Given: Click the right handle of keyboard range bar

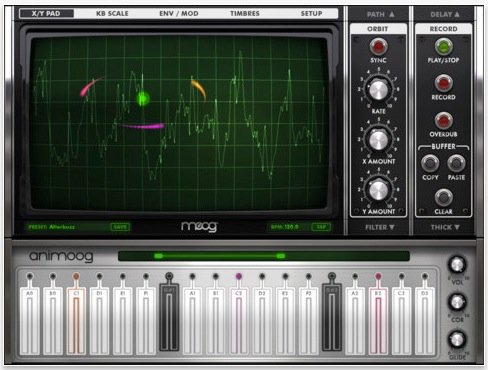Looking at the screenshot, I should (x=281, y=256).
